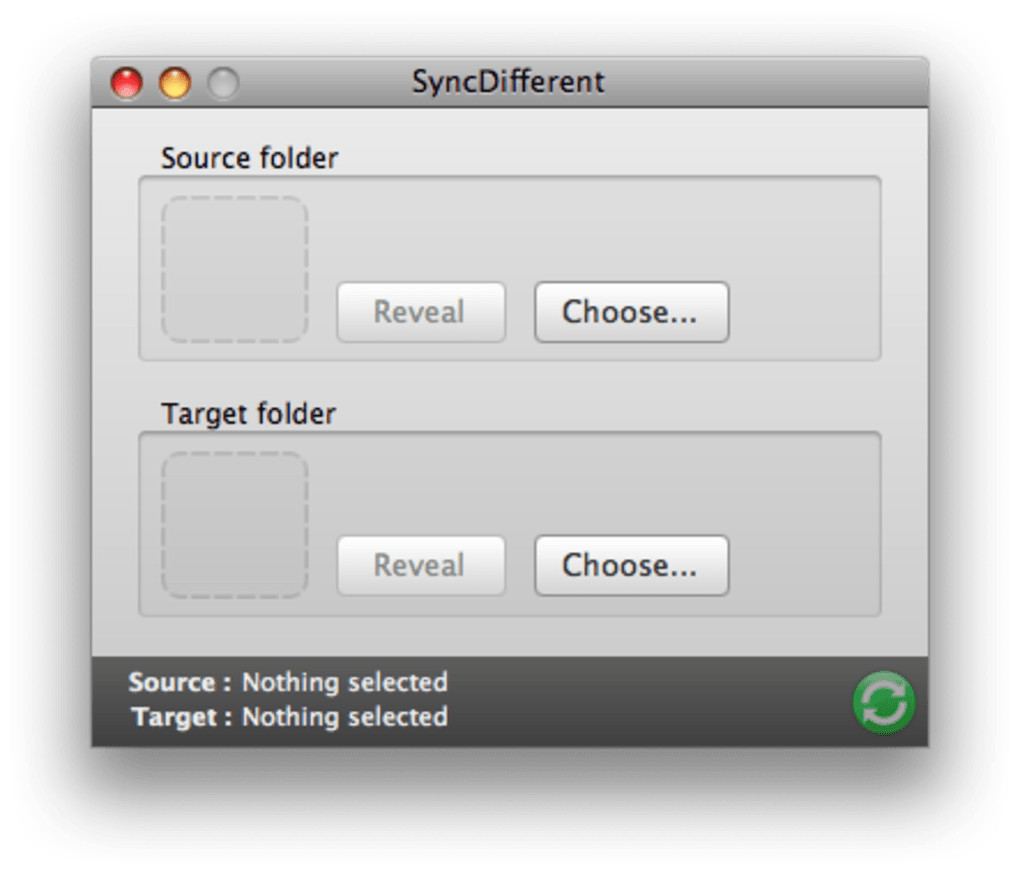1020x873 pixels.
Task: Click the Target folder dashed drop well
Action: pos(234,525)
